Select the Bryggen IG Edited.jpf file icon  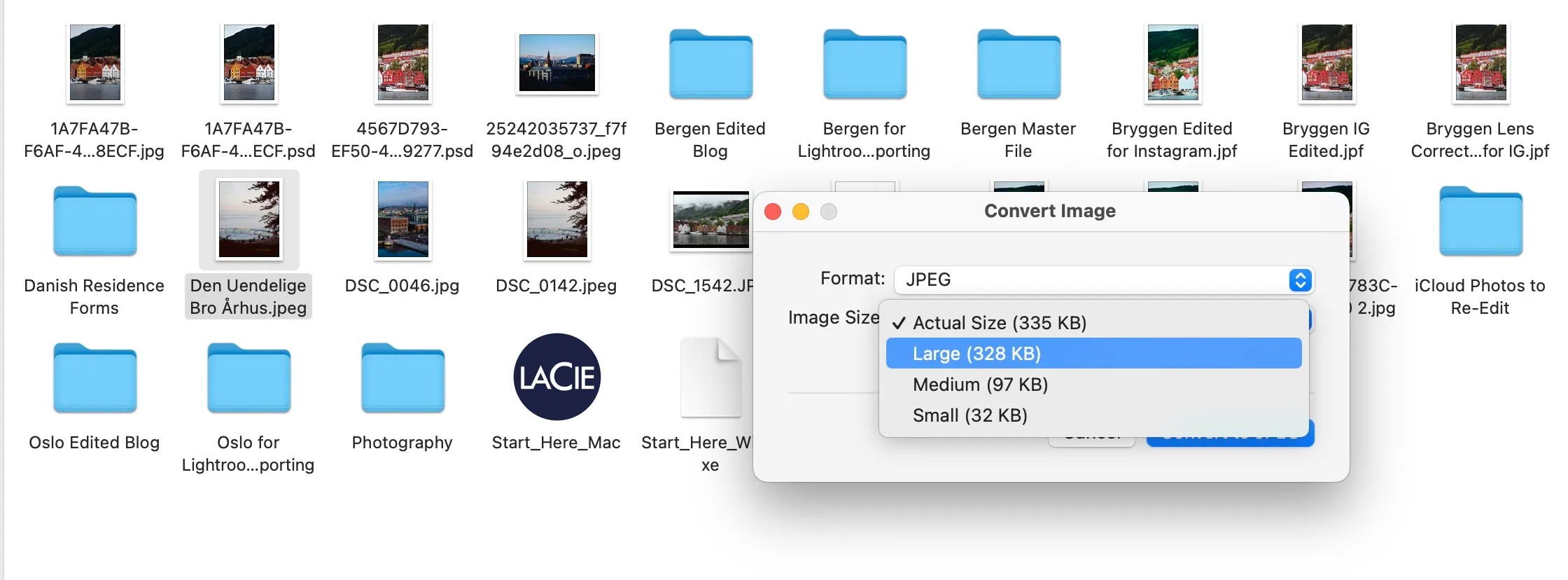coord(1327,63)
